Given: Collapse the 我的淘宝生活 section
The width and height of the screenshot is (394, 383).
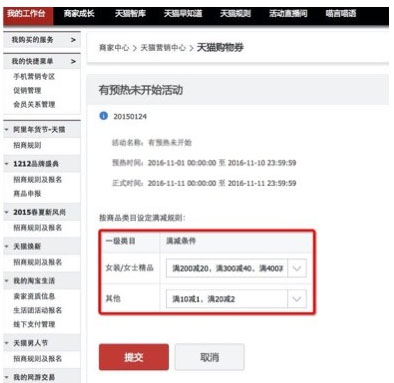Looking at the screenshot, I should (x=6, y=281).
